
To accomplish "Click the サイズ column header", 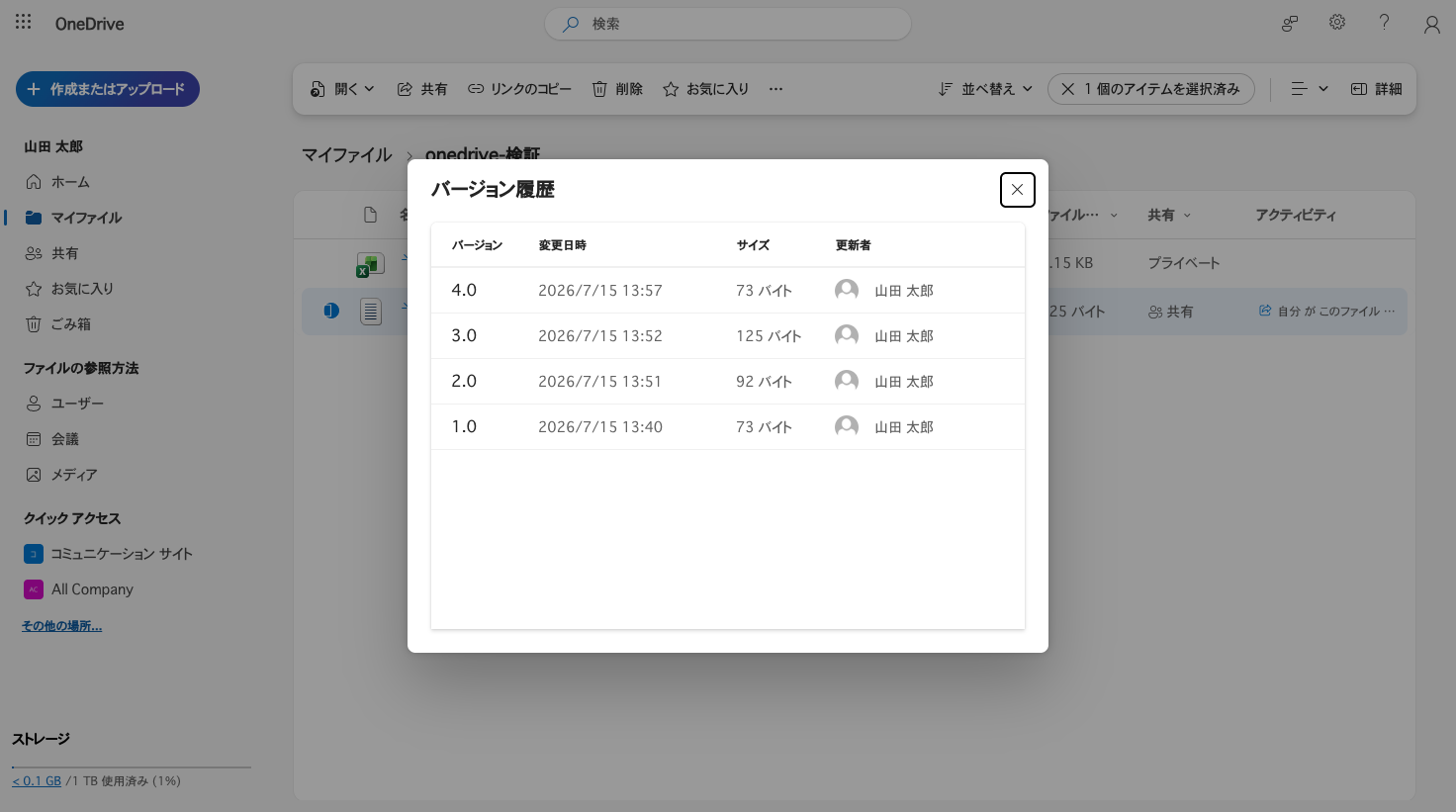I will point(753,245).
